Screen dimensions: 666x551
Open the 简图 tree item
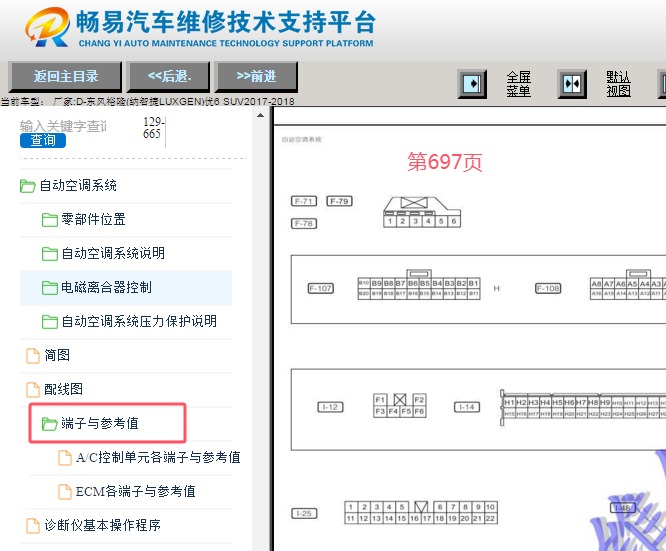57,356
